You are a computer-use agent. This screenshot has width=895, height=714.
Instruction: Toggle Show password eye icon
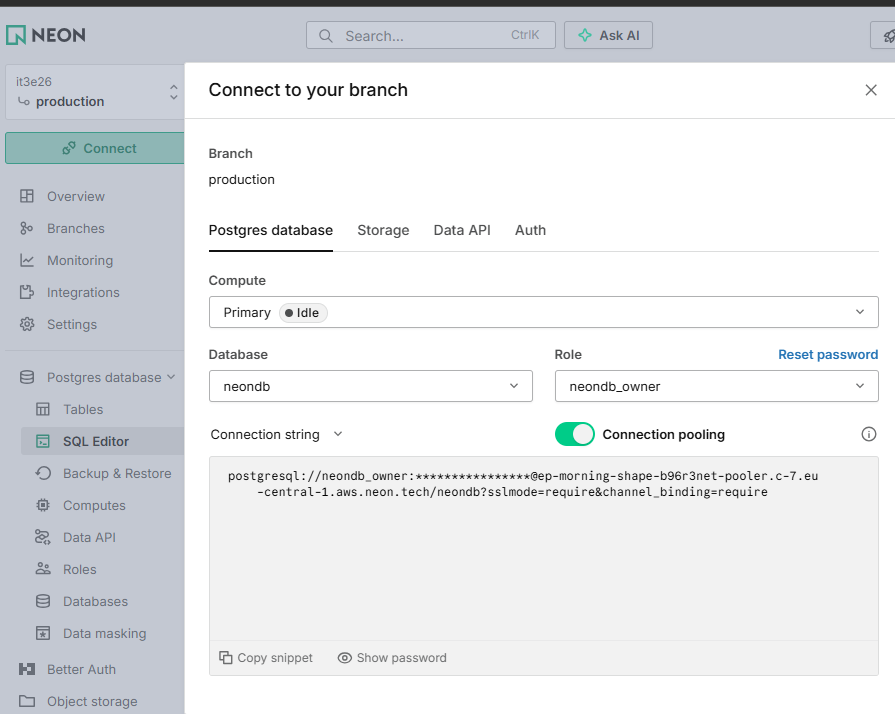(x=344, y=657)
